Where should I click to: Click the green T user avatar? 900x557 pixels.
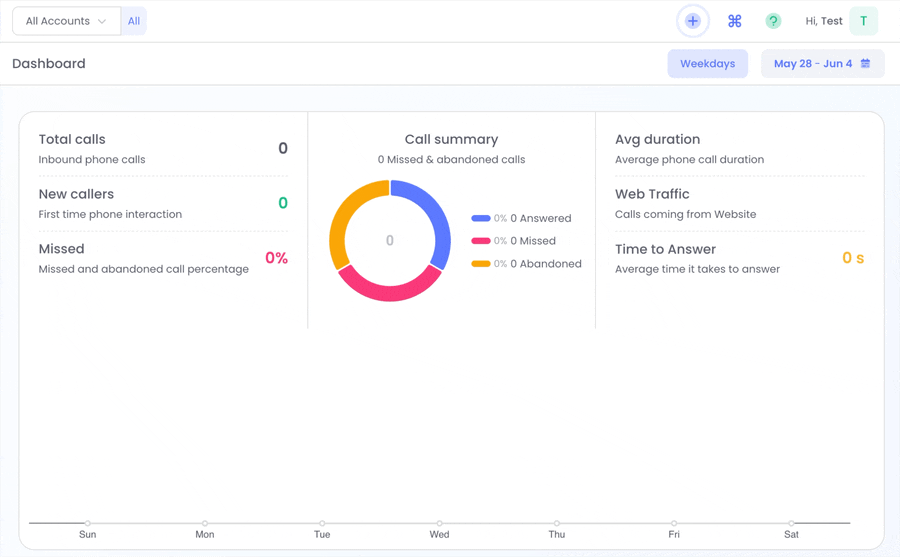(x=863, y=21)
